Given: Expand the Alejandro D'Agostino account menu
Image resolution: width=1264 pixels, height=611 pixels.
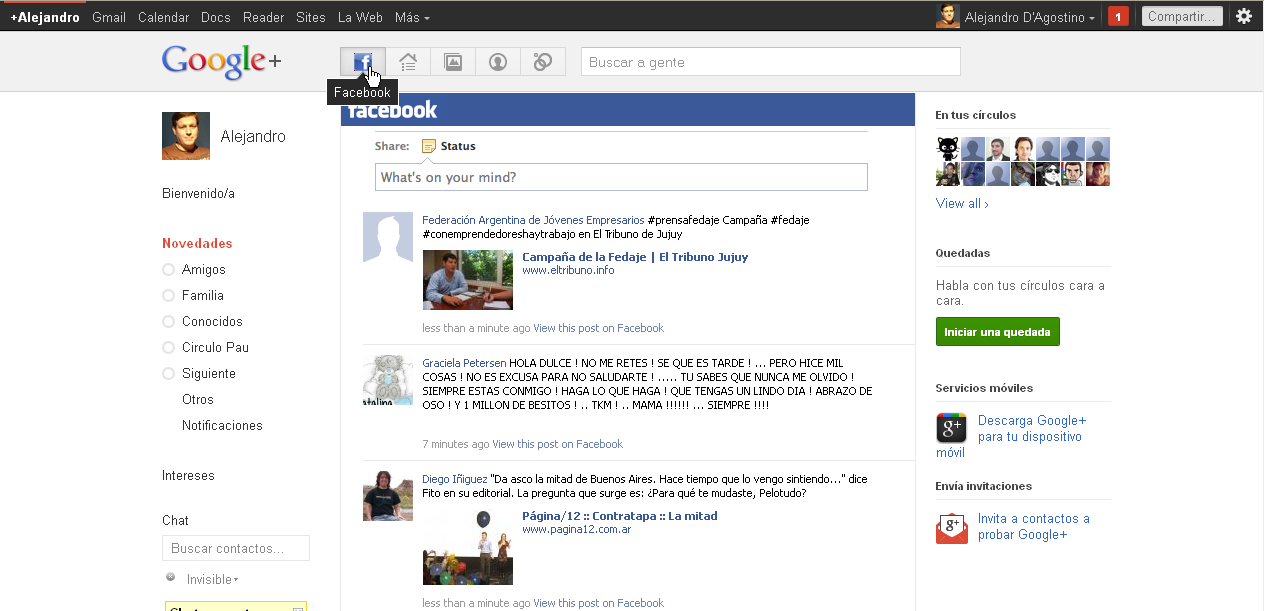Looking at the screenshot, I should pos(1030,17).
